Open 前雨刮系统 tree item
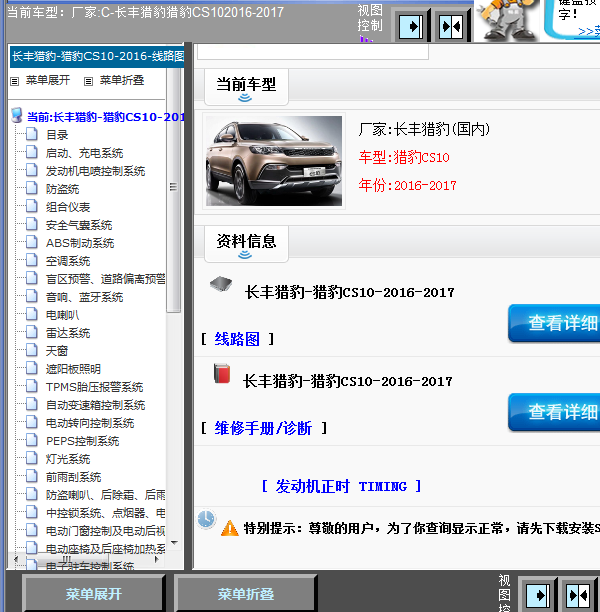This screenshot has width=600, height=612. [73, 477]
